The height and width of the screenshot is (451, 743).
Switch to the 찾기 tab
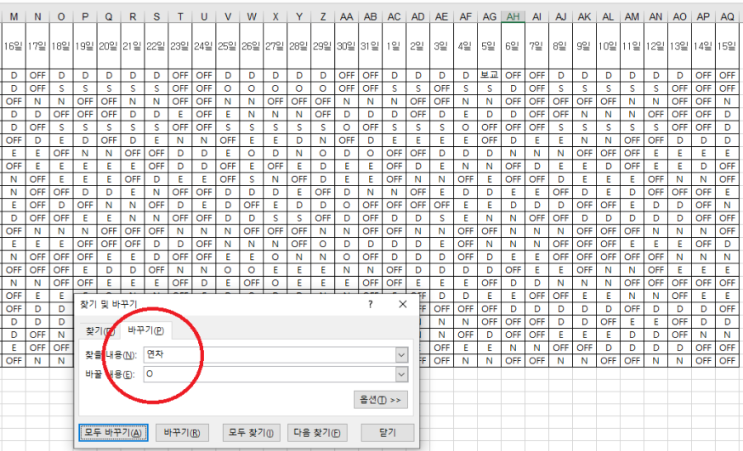[x=100, y=331]
